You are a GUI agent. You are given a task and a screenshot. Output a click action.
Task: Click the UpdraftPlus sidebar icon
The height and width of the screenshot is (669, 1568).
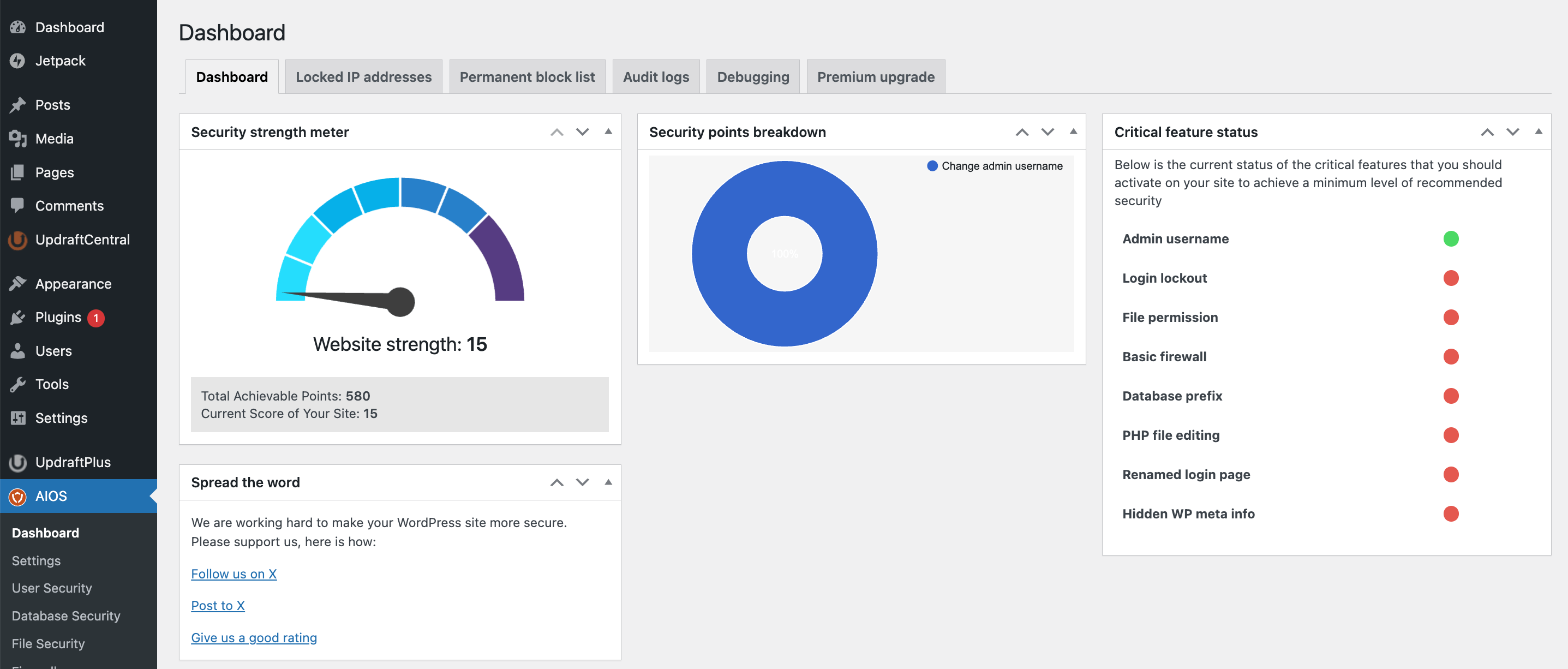pos(17,463)
